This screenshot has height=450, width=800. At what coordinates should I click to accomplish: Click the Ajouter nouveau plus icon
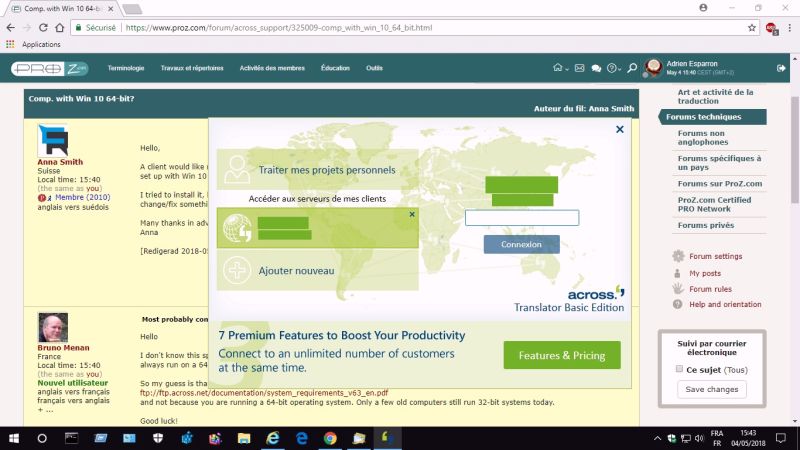[x=237, y=270]
